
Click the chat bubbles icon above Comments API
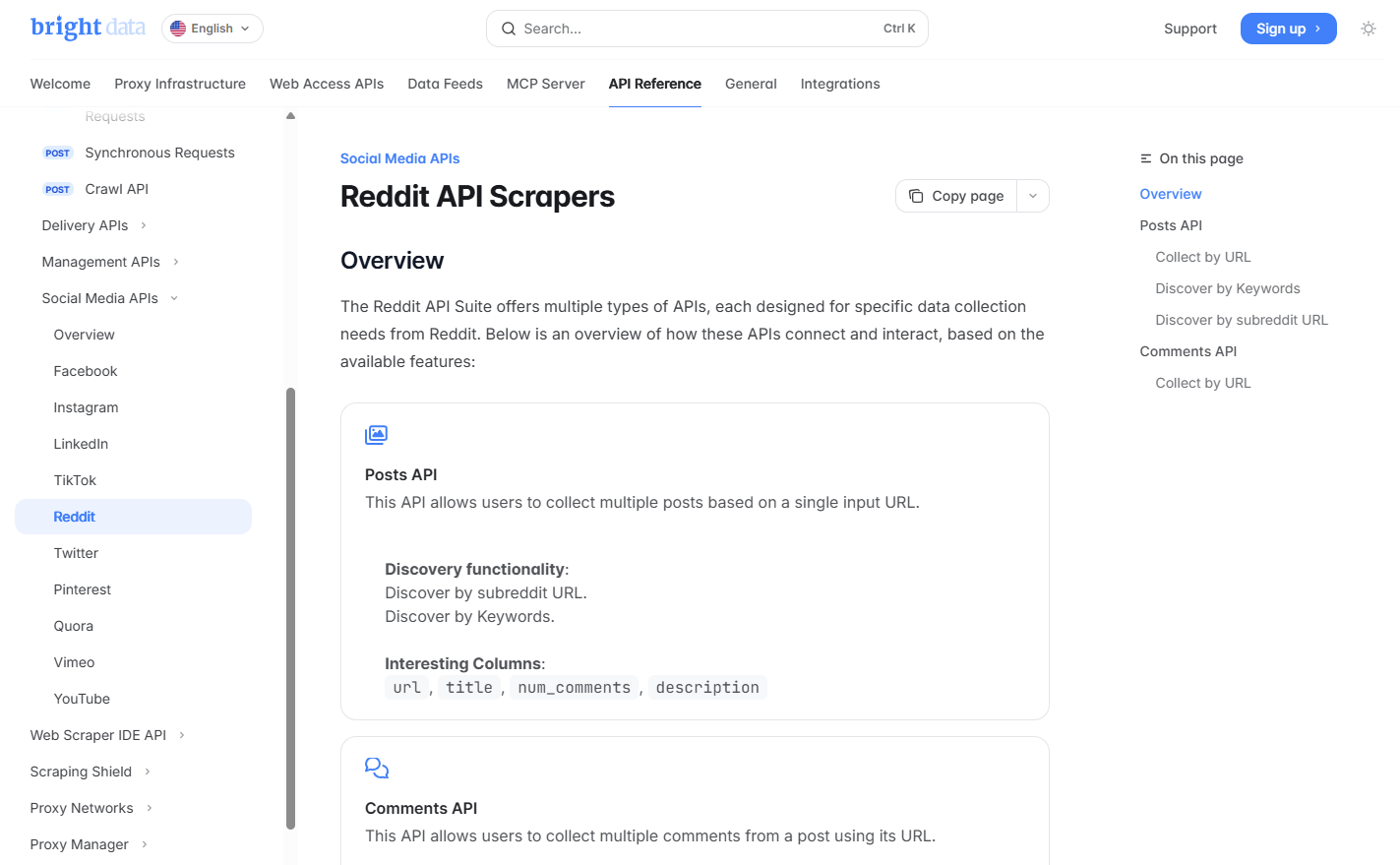[x=376, y=767]
